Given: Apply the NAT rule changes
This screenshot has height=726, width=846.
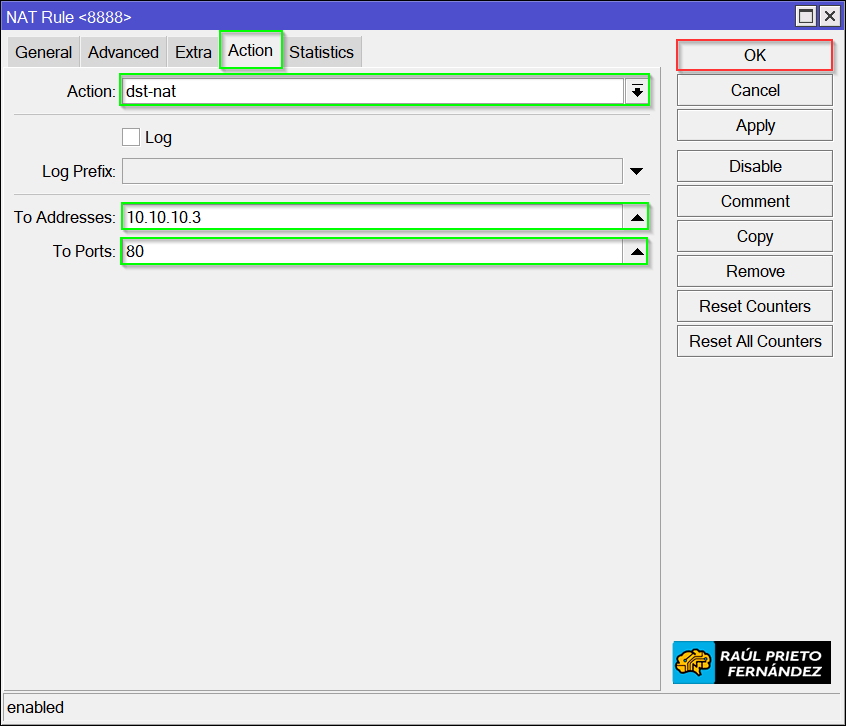Looking at the screenshot, I should 754,125.
